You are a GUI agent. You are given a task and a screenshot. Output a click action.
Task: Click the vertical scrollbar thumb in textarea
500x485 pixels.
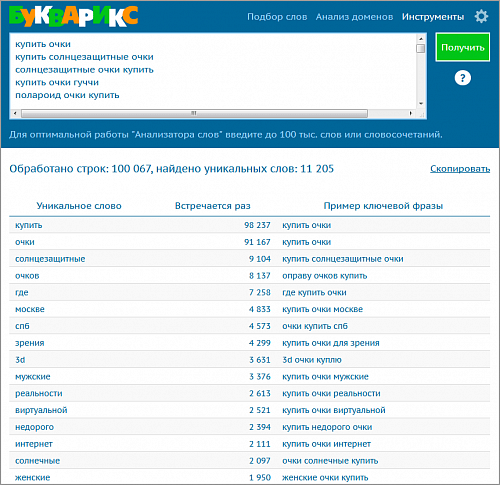pos(421,48)
